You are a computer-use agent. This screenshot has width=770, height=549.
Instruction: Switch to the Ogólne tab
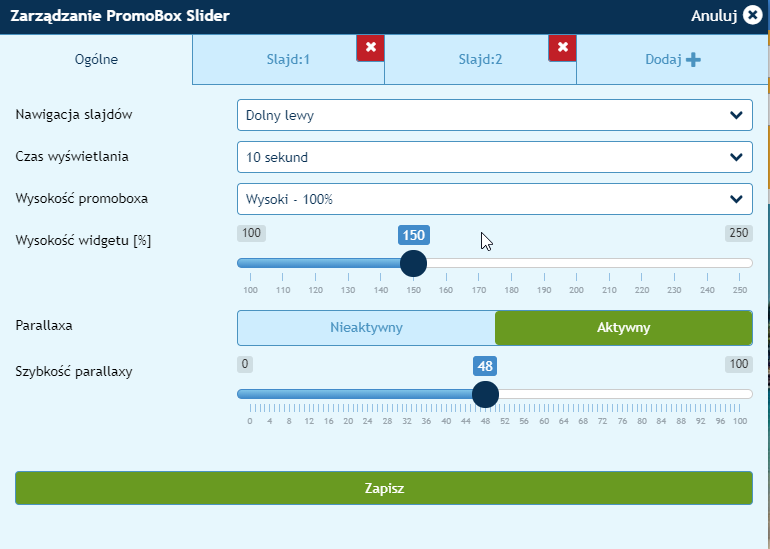pos(96,59)
